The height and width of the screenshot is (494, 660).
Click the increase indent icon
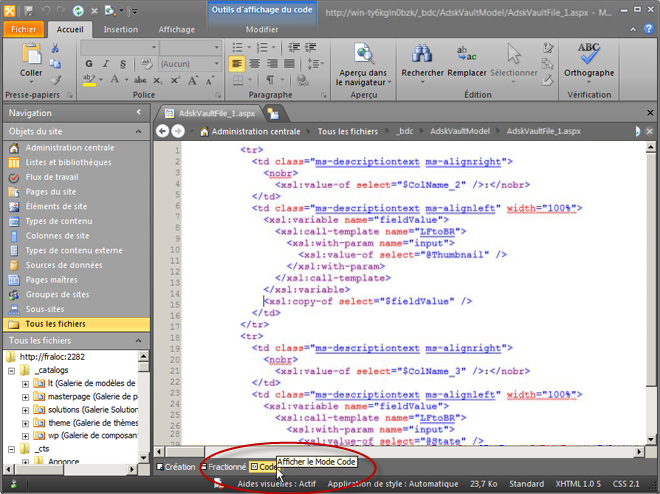[311, 48]
